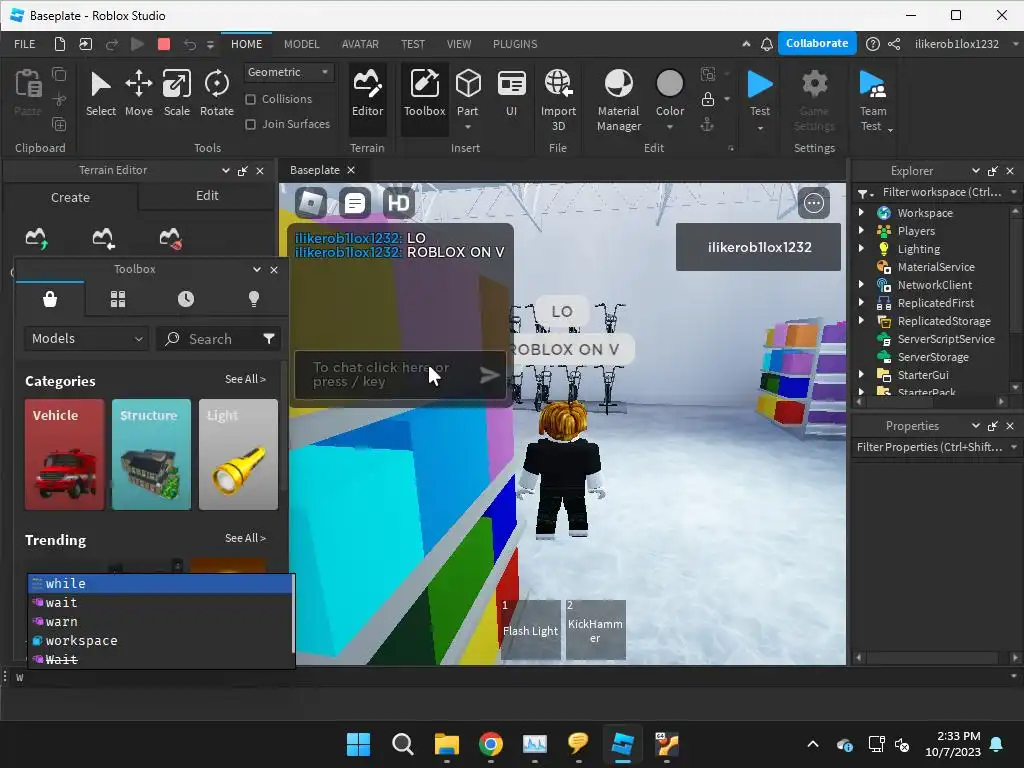
Task: Expand the NetworkClient tree node
Action: point(861,284)
